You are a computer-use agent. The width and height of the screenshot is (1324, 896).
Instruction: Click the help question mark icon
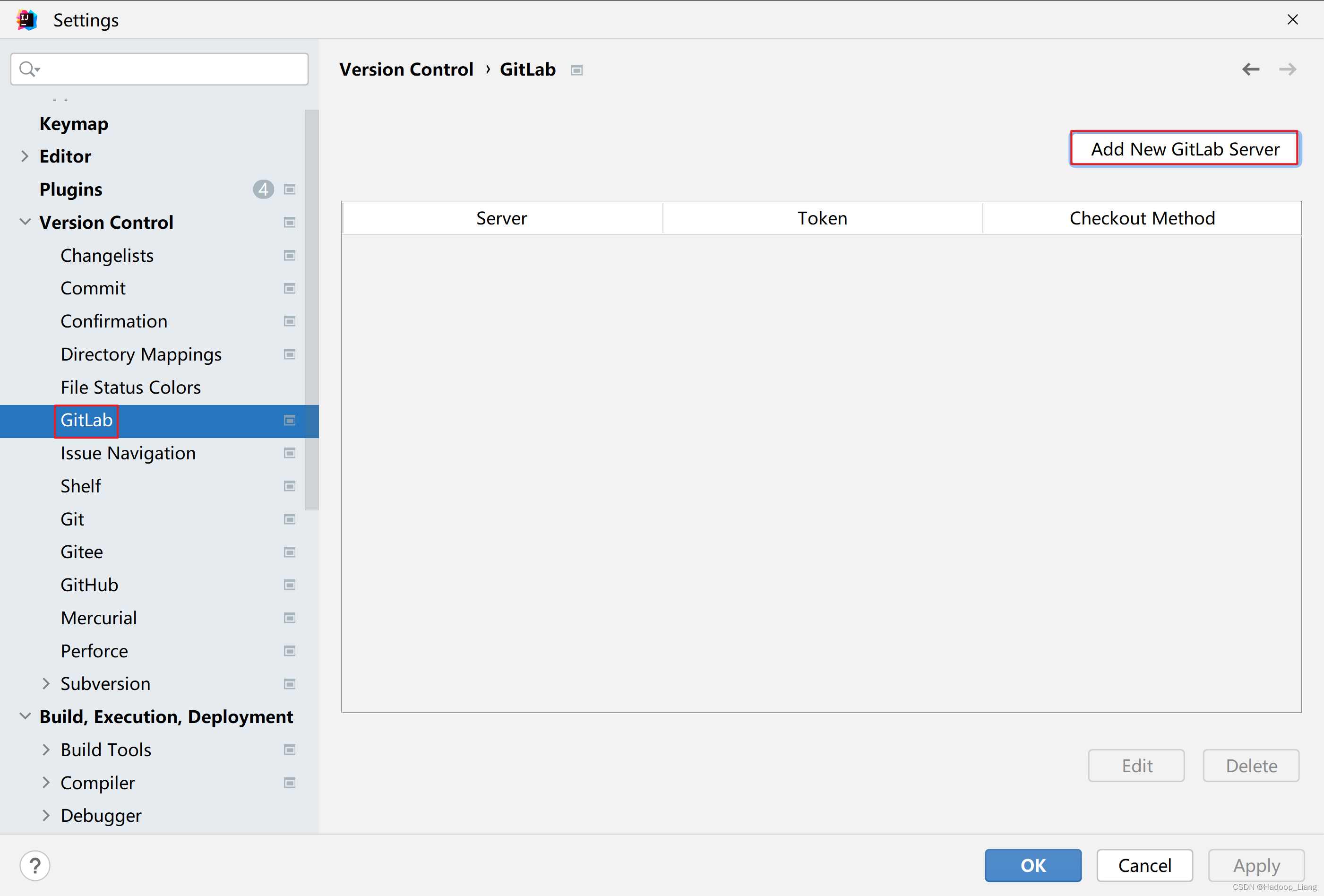click(x=35, y=865)
